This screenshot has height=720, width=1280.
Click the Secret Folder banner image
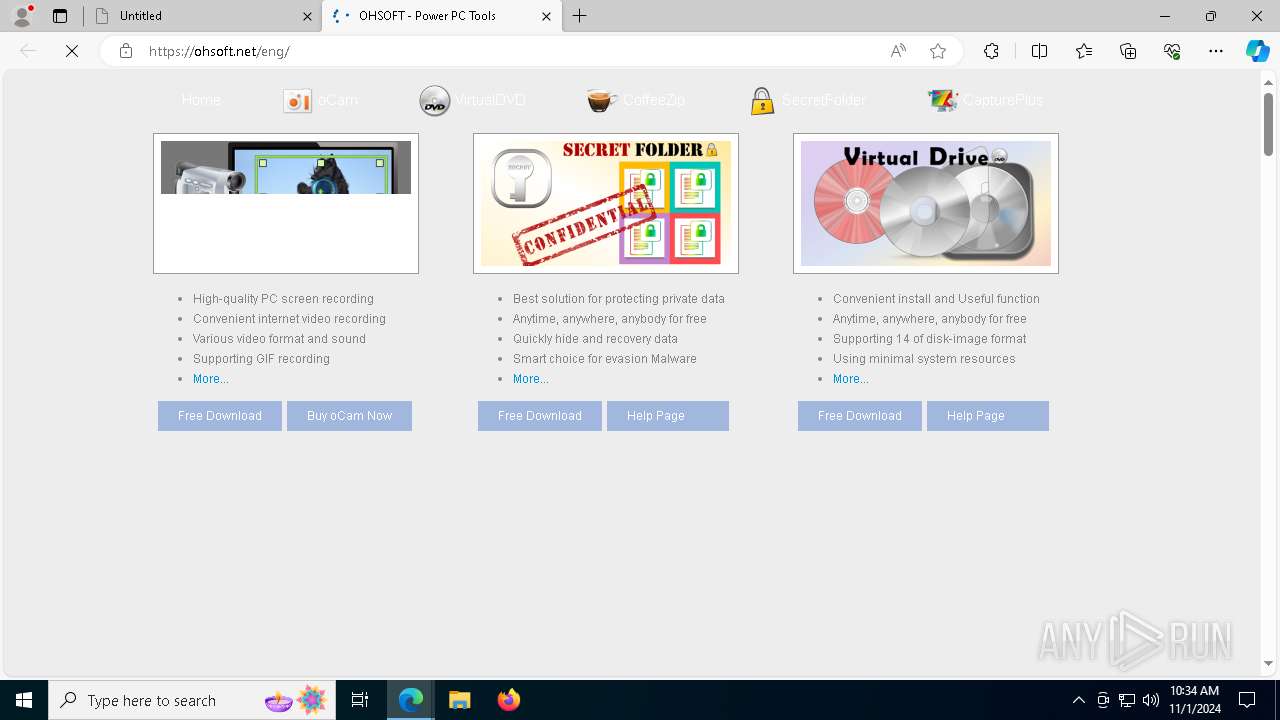tap(606, 203)
